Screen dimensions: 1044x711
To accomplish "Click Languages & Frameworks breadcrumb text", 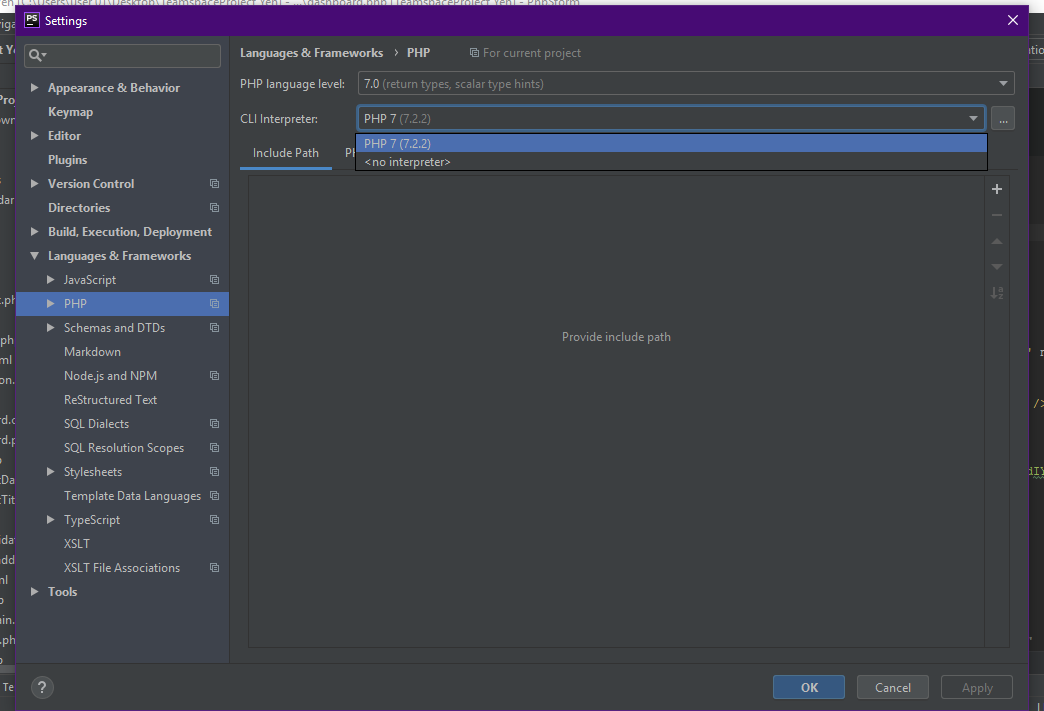I will pyautogui.click(x=312, y=53).
